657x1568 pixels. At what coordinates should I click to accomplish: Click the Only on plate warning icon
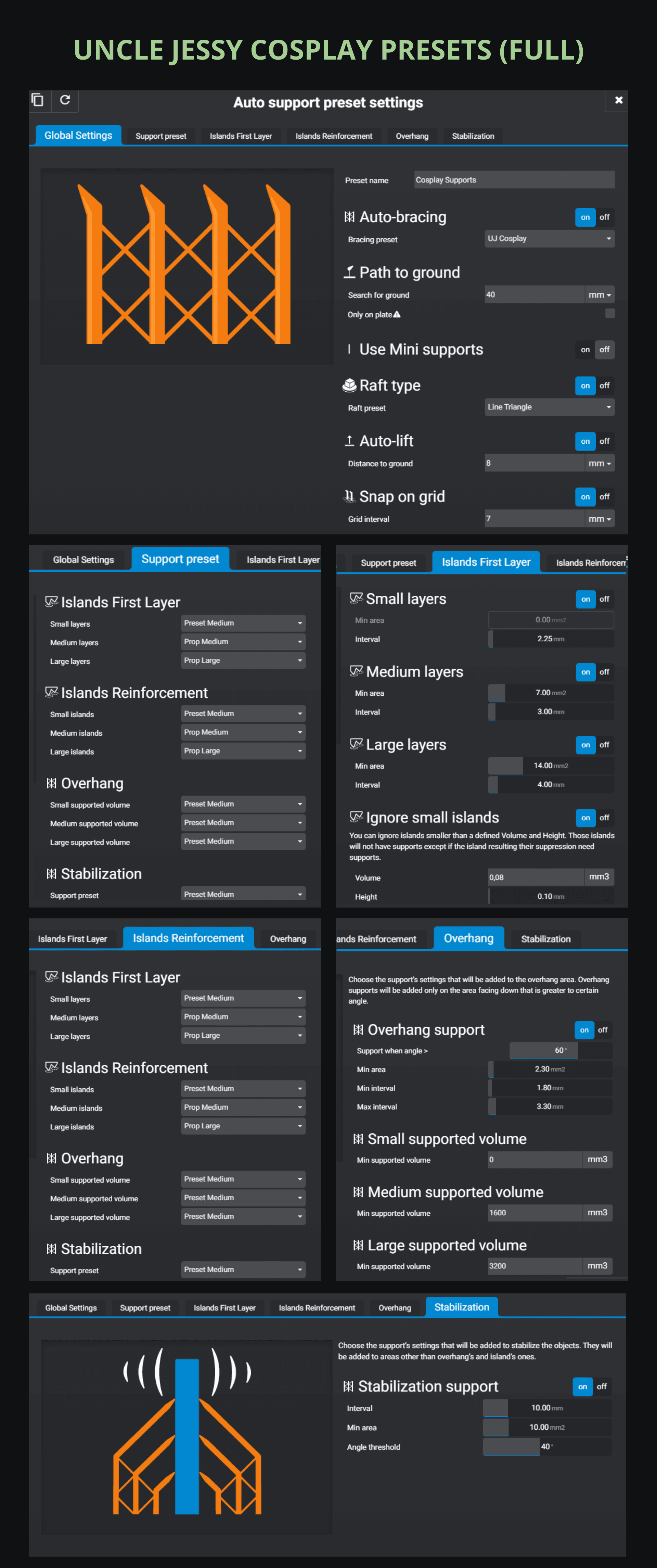pos(397,315)
